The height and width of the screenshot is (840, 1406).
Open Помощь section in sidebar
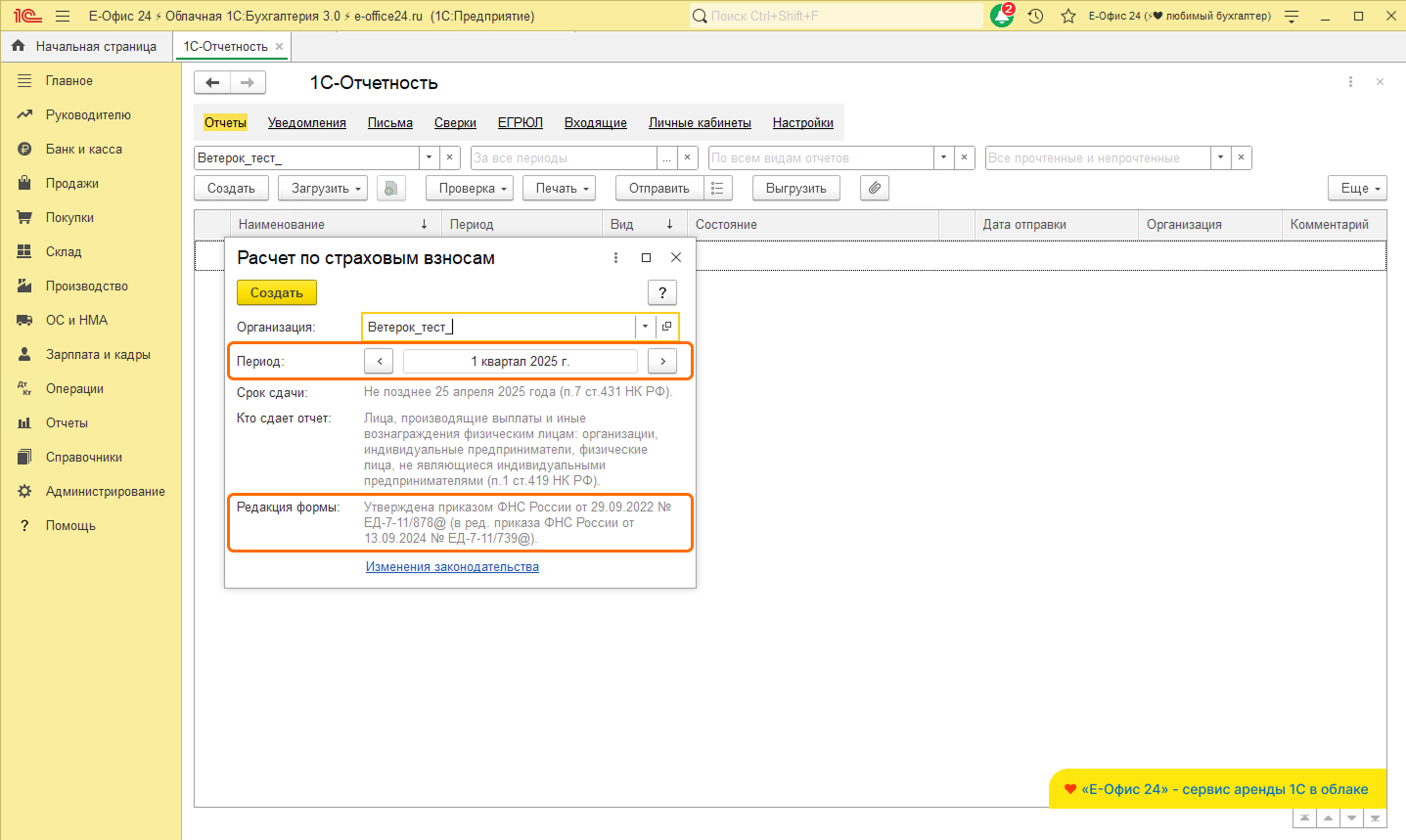click(x=70, y=526)
